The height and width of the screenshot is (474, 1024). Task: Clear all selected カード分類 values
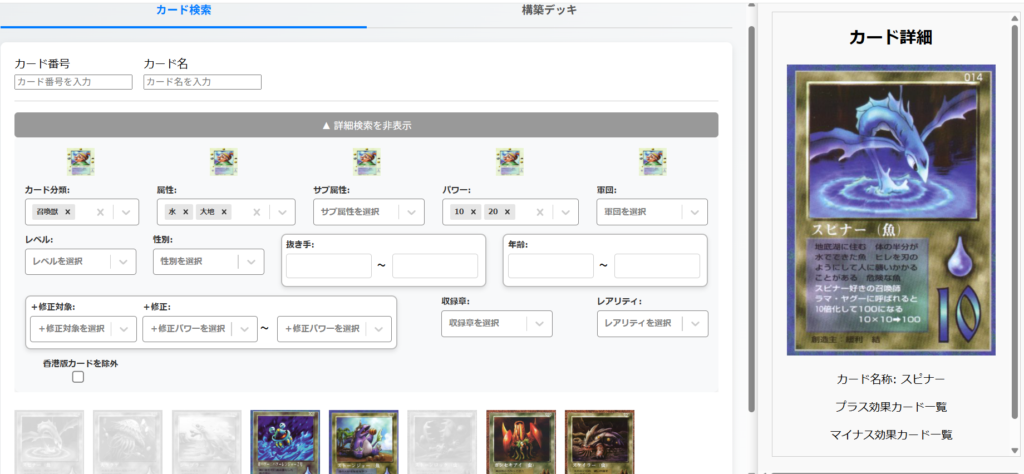click(x=100, y=212)
